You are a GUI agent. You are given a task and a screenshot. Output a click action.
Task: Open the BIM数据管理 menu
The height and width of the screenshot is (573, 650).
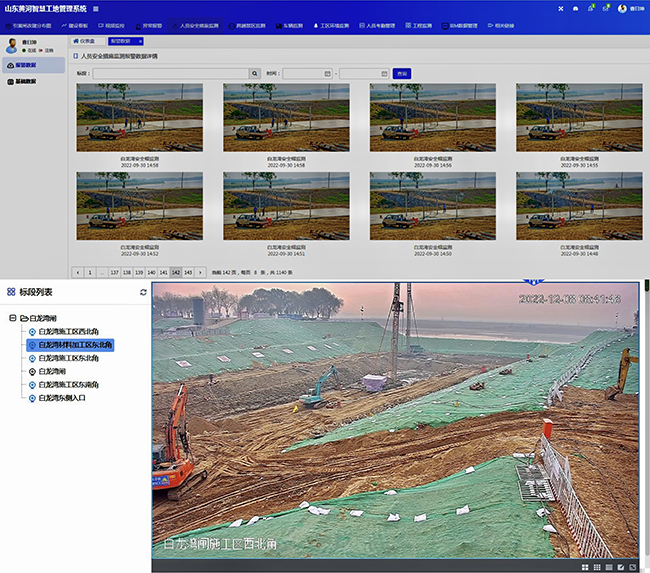click(459, 26)
